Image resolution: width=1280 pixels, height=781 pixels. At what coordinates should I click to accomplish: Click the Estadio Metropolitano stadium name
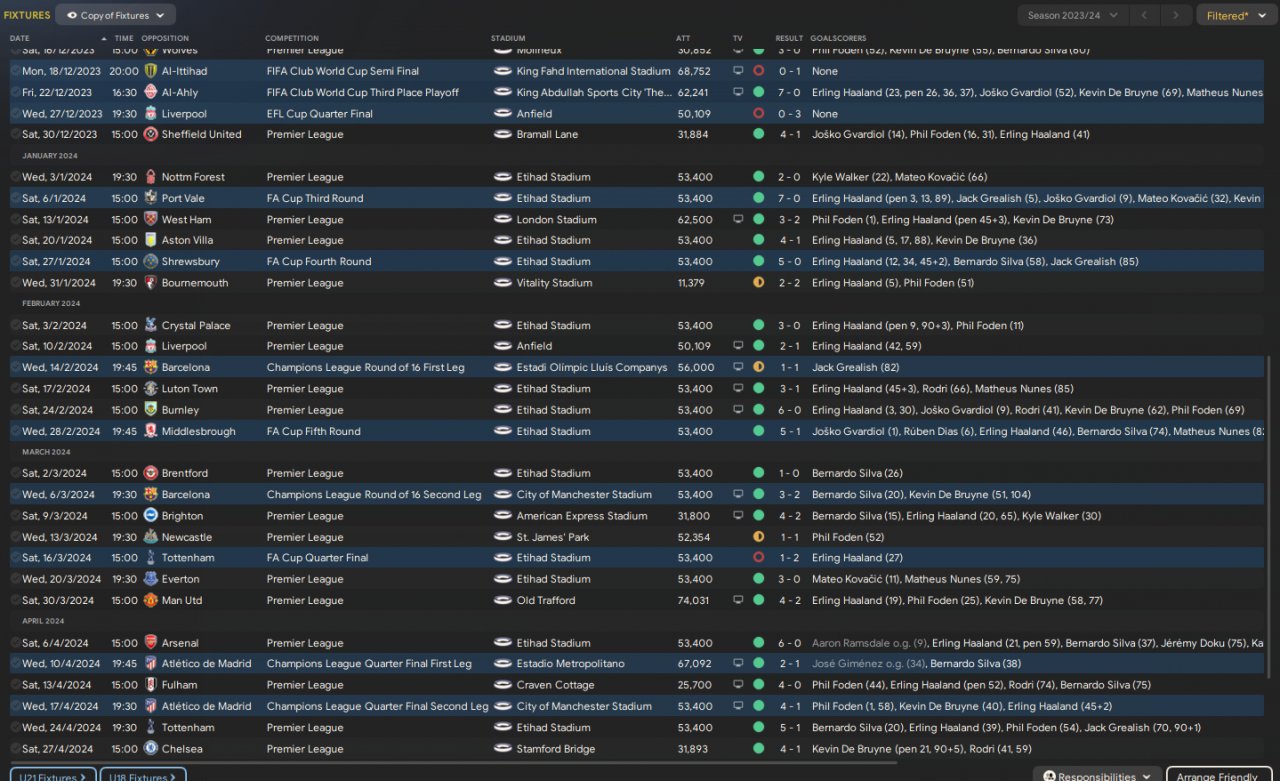click(570, 664)
